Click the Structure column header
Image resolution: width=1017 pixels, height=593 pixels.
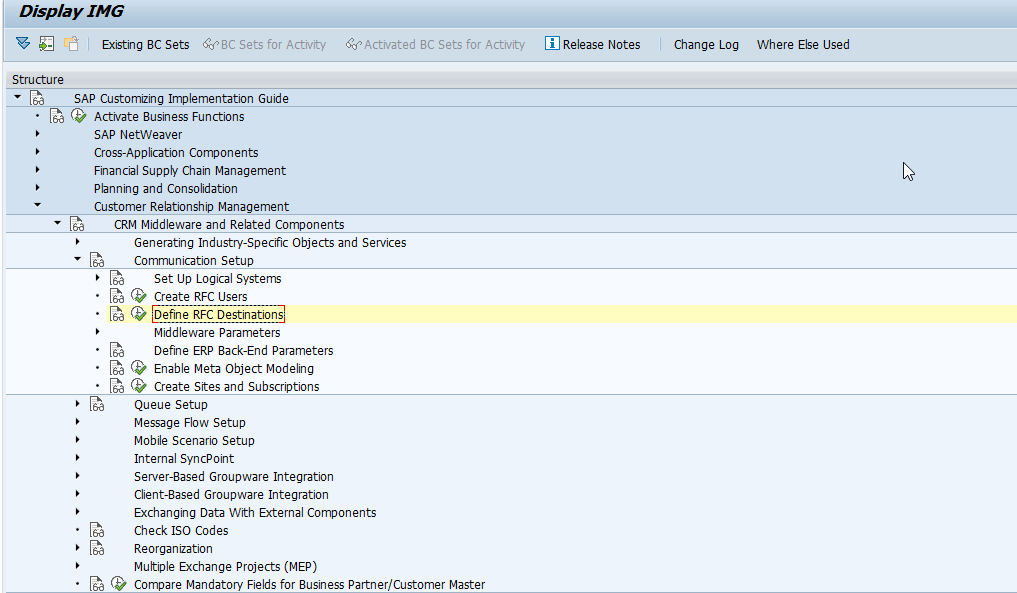[x=511, y=79]
